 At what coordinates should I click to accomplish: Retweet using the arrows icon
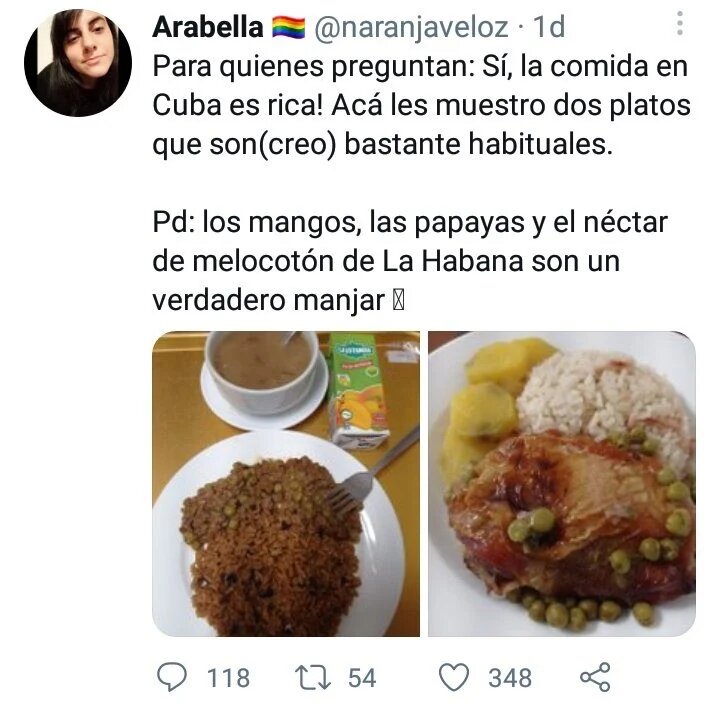(313, 678)
